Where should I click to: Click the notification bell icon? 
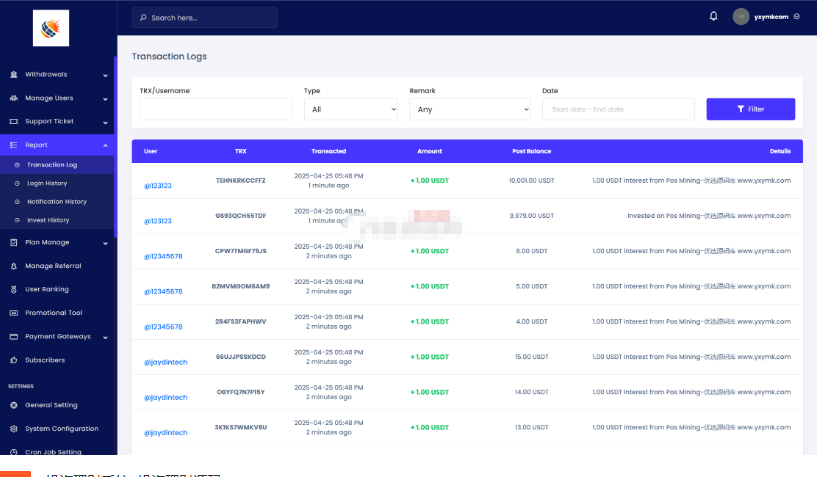tap(713, 16)
